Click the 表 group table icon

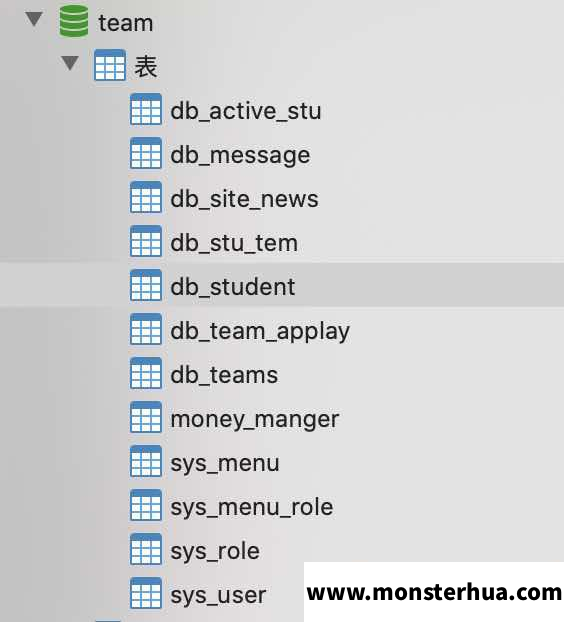click(110, 65)
